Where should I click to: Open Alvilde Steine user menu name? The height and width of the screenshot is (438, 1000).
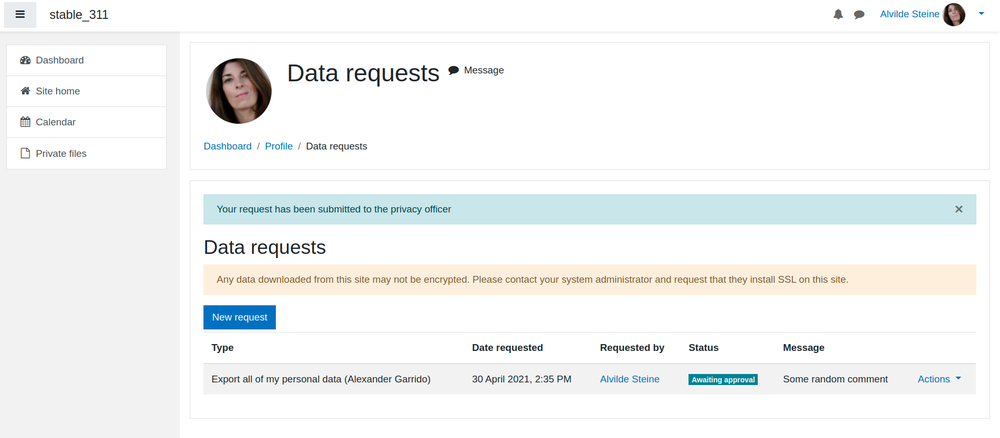click(x=909, y=14)
